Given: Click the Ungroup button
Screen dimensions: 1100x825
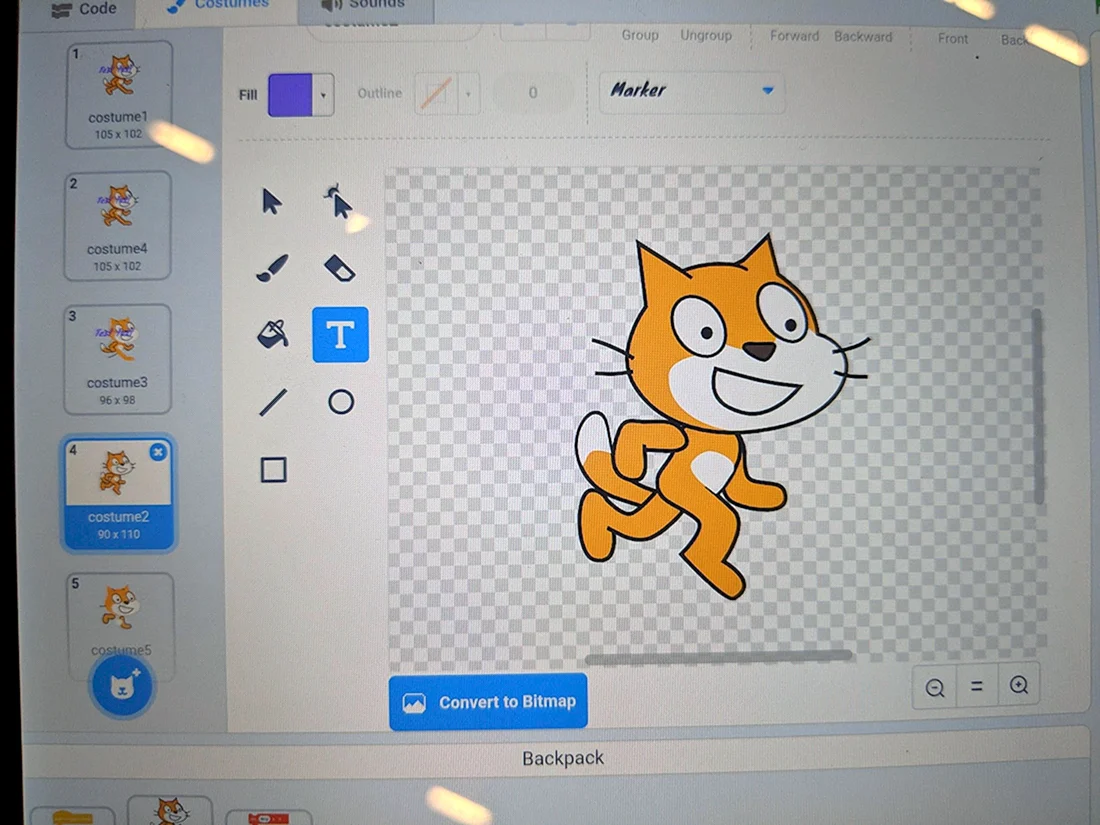Looking at the screenshot, I should pos(706,35).
